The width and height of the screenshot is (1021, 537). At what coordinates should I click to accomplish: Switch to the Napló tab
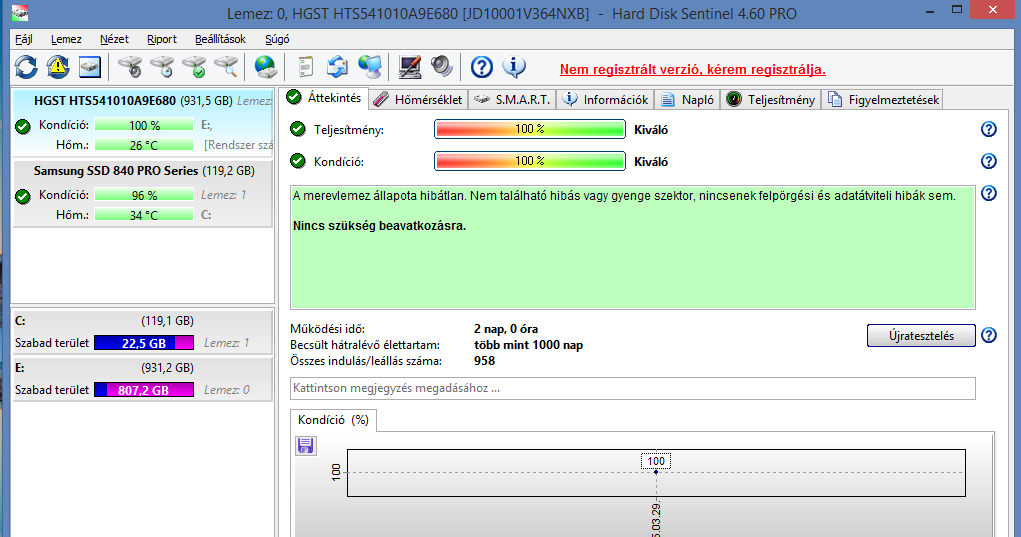688,100
